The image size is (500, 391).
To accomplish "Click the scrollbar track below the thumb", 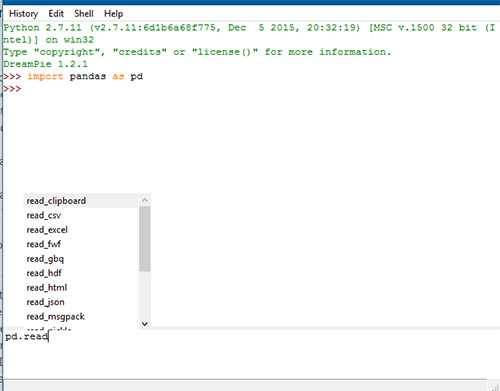I will click(145, 295).
